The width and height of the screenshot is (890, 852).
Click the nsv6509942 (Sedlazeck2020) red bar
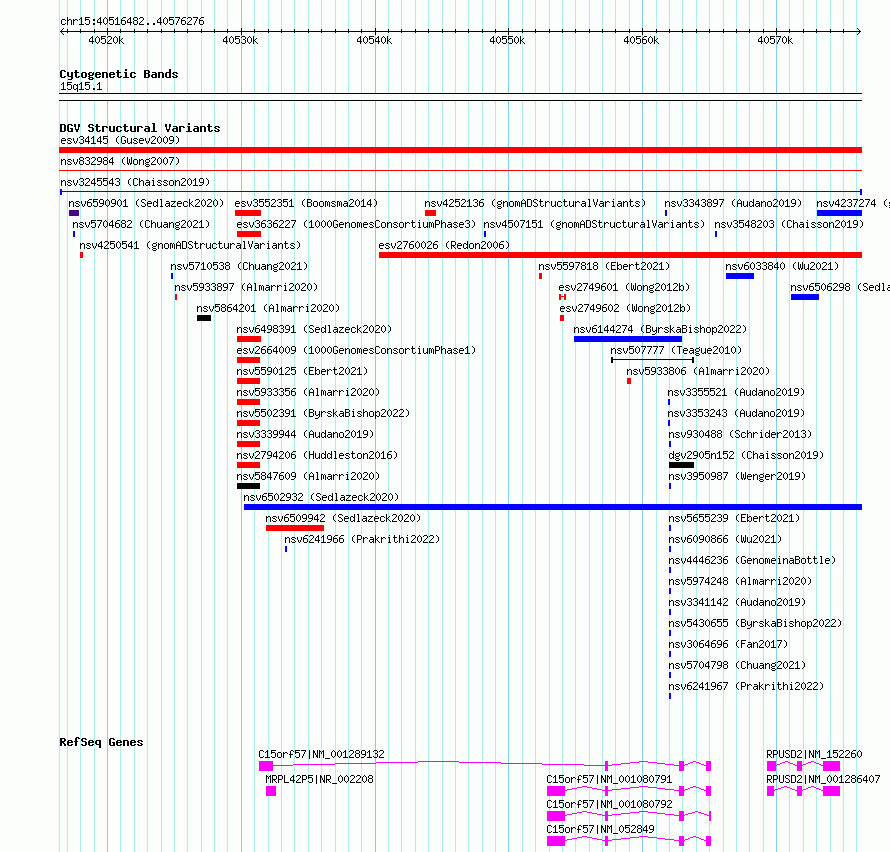click(295, 528)
